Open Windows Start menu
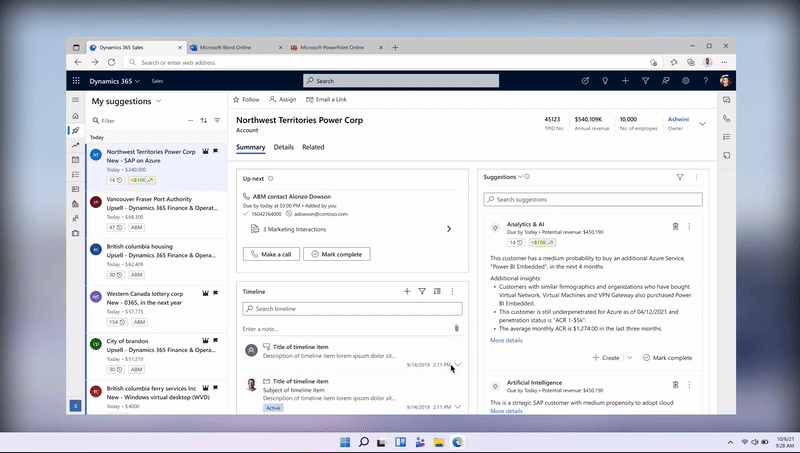 click(x=345, y=442)
